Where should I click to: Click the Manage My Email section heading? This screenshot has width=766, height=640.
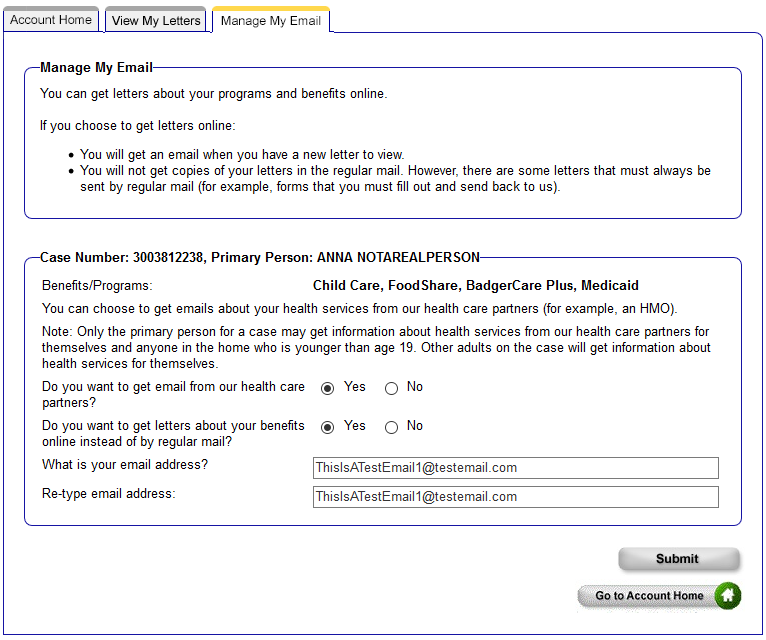[96, 68]
